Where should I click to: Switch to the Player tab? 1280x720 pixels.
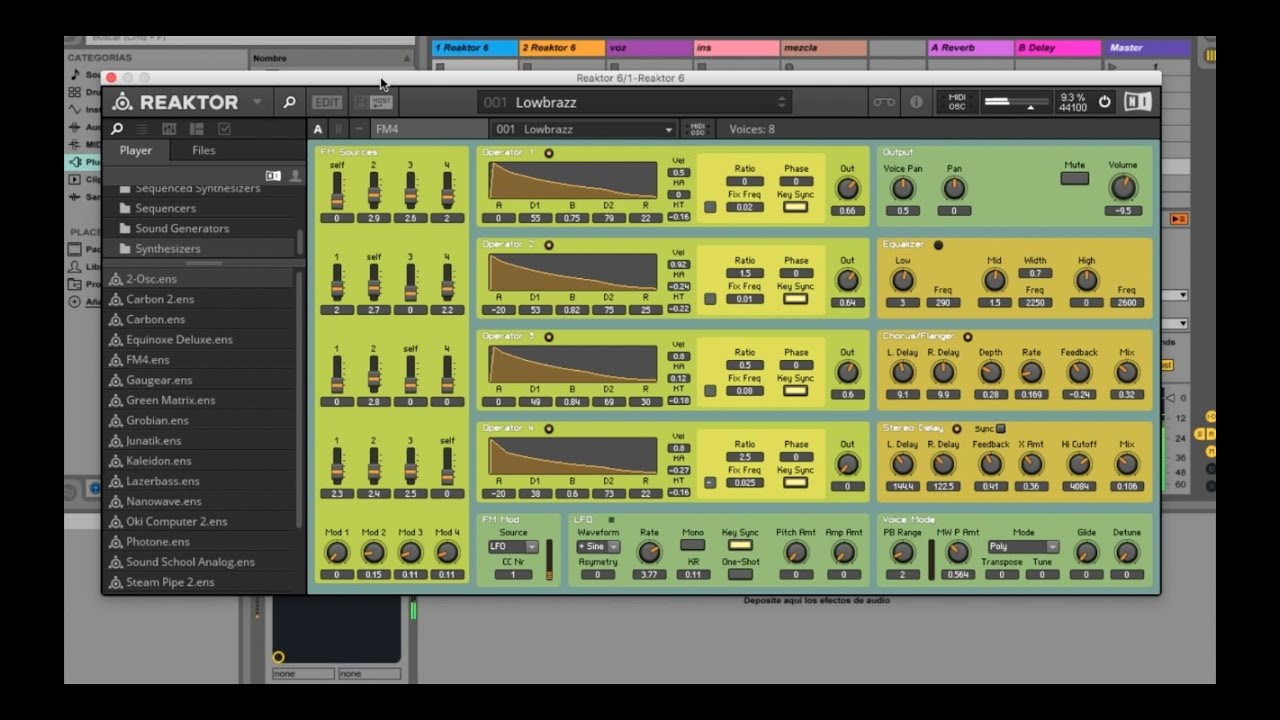[x=136, y=151]
